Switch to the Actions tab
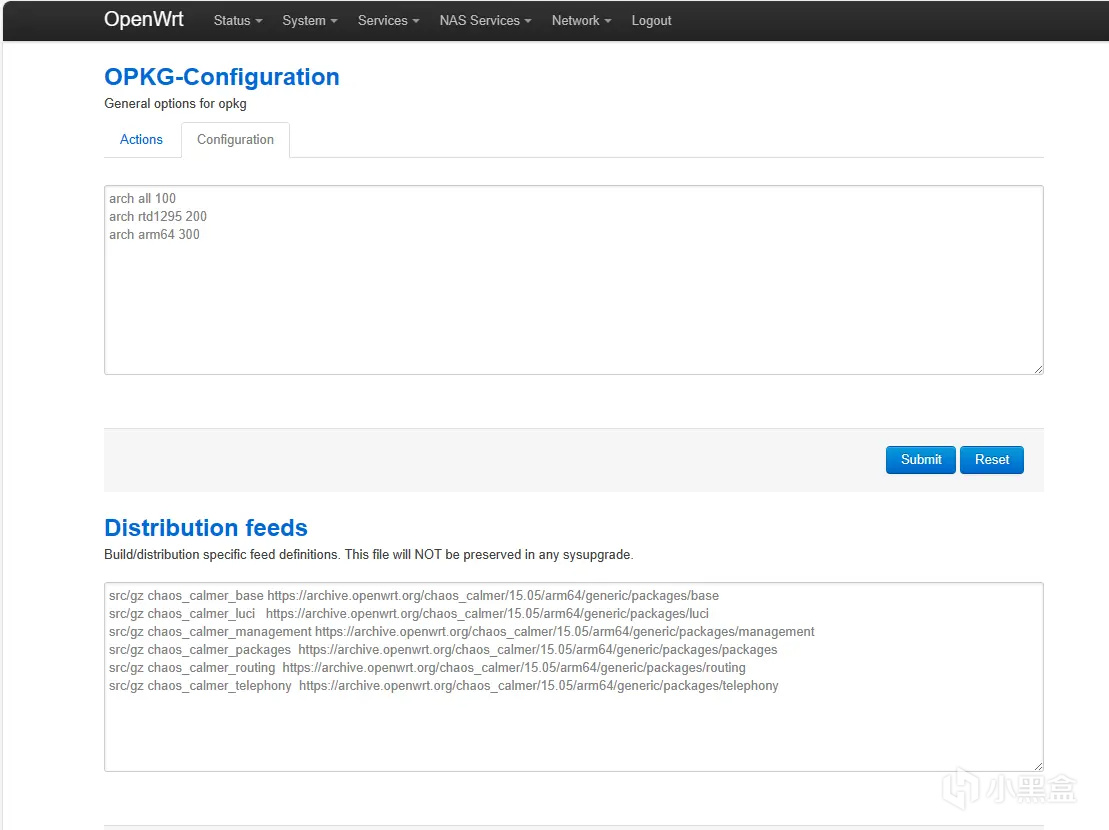Viewport: 1109px width, 830px height. [x=141, y=140]
